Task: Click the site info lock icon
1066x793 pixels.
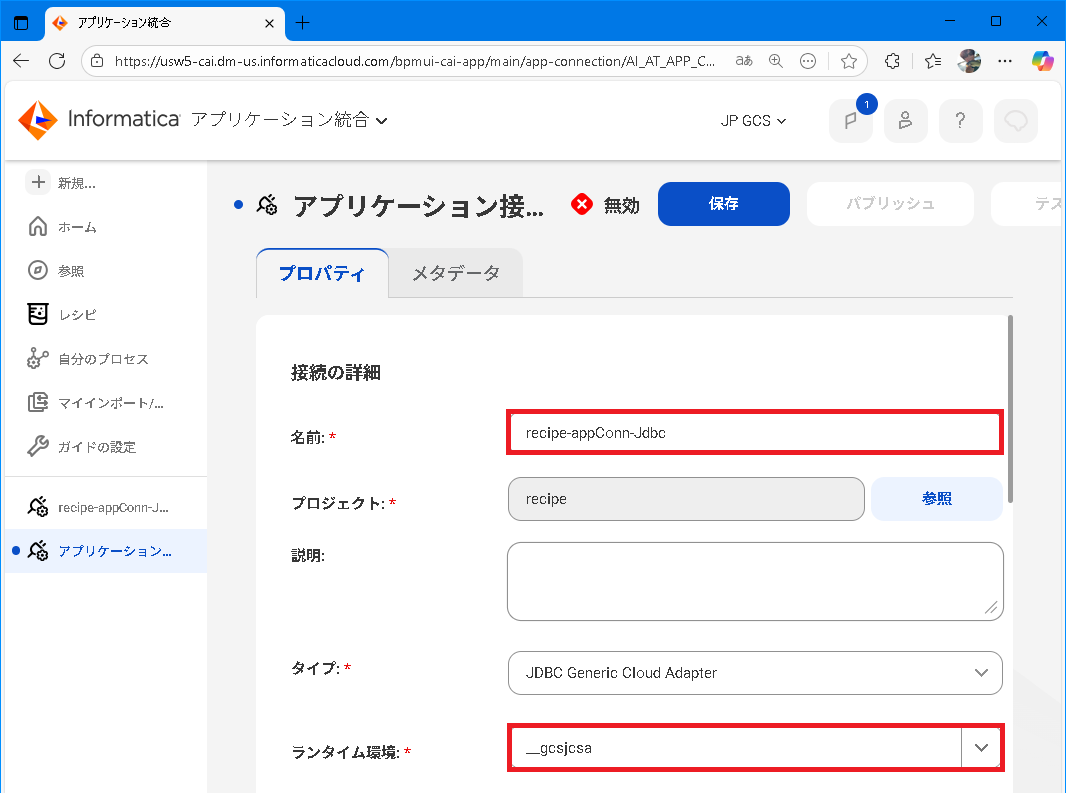Action: click(97, 61)
